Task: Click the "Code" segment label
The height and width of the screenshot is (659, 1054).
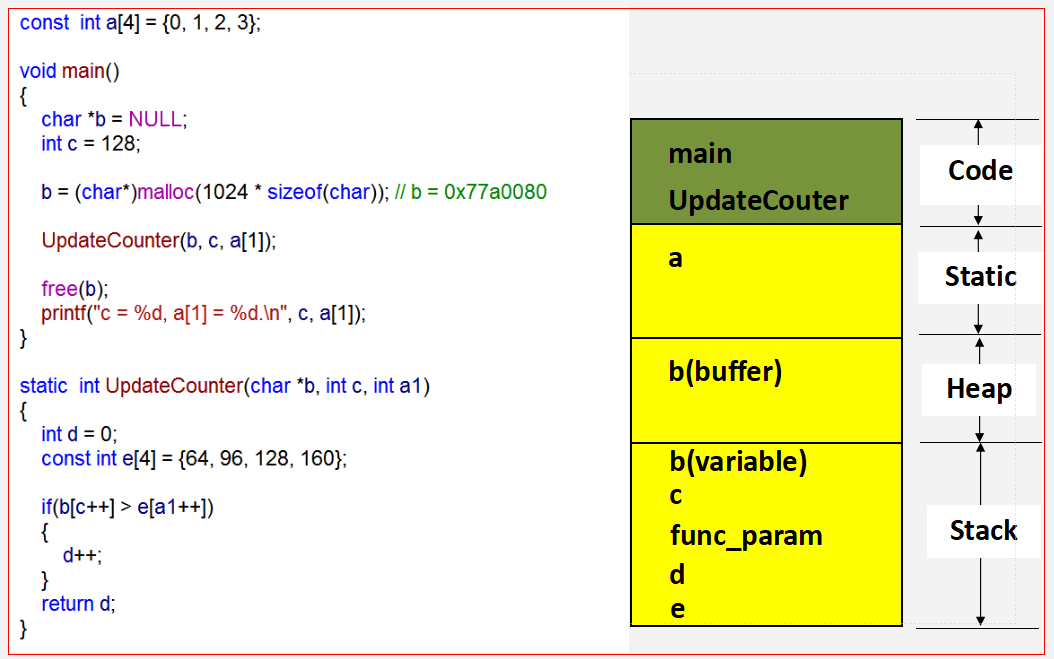Action: click(980, 171)
